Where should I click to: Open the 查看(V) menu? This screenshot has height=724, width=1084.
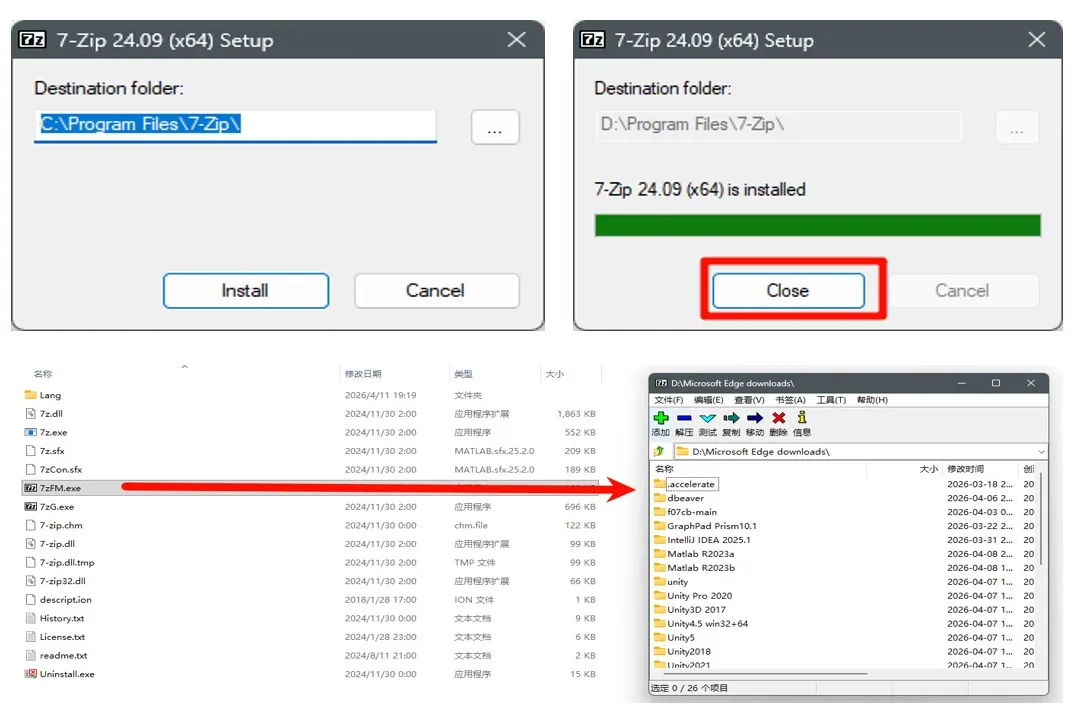[749, 400]
